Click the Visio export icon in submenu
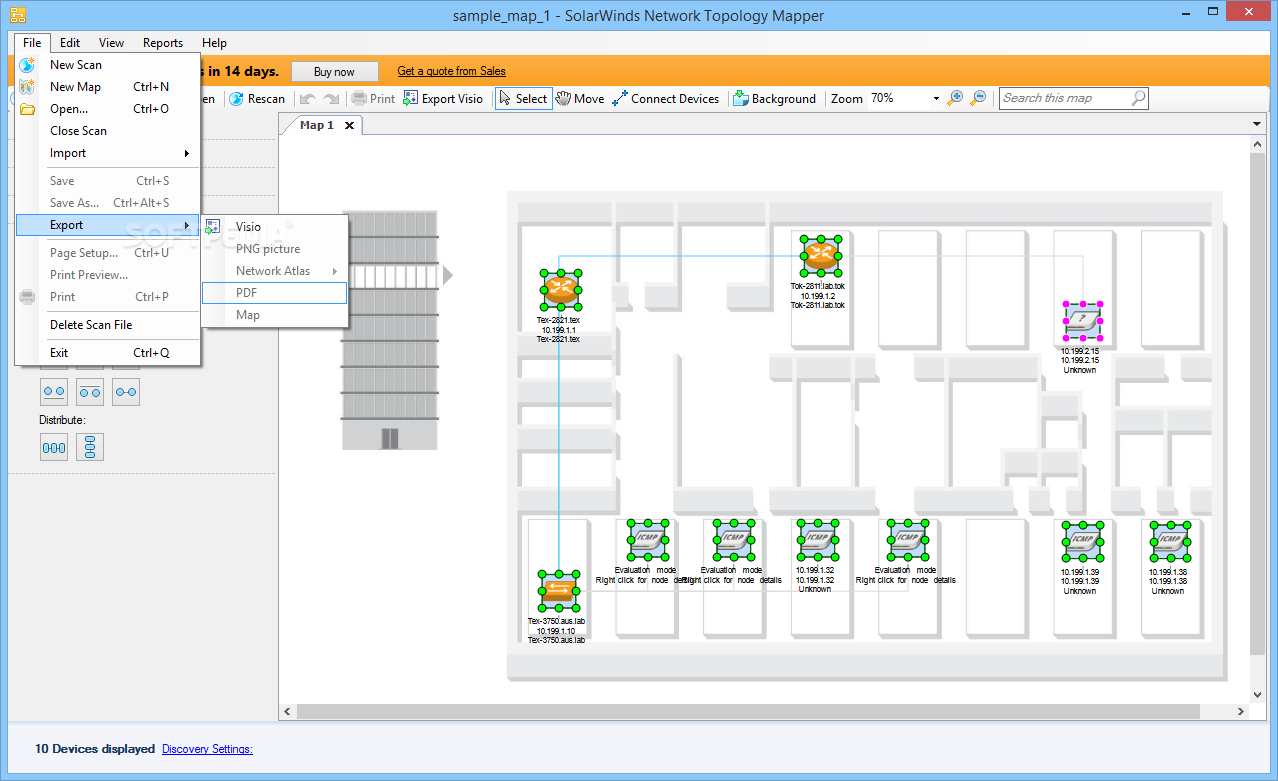Image resolution: width=1278 pixels, height=781 pixels. tap(213, 227)
